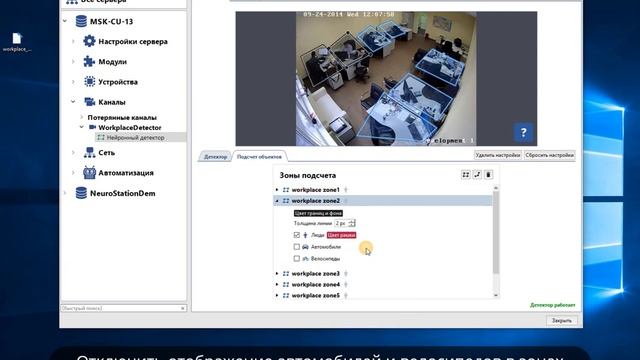Click the bicycle icon next to Велосипеды

305,259
